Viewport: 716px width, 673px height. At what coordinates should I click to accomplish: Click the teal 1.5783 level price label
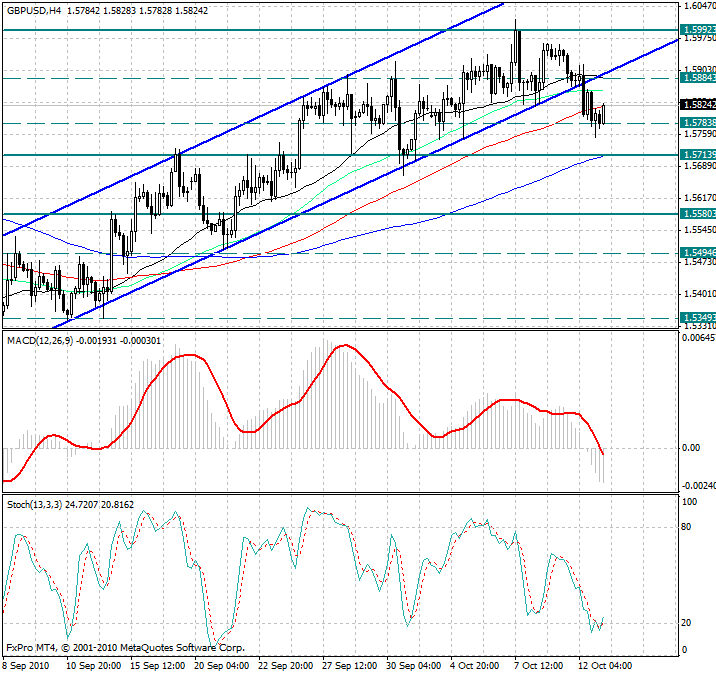click(698, 123)
